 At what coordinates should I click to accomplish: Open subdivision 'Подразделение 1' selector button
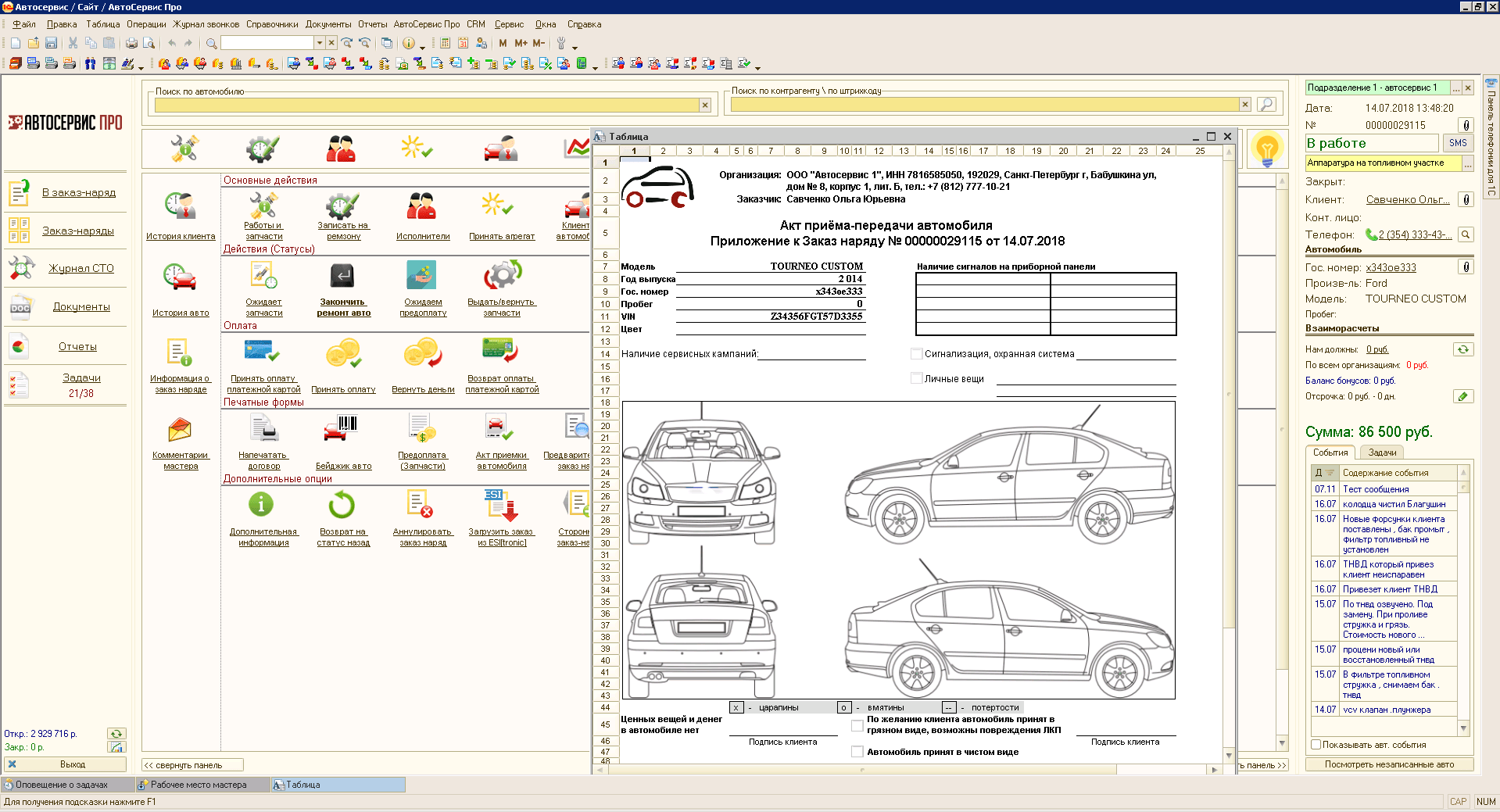pos(1455,88)
